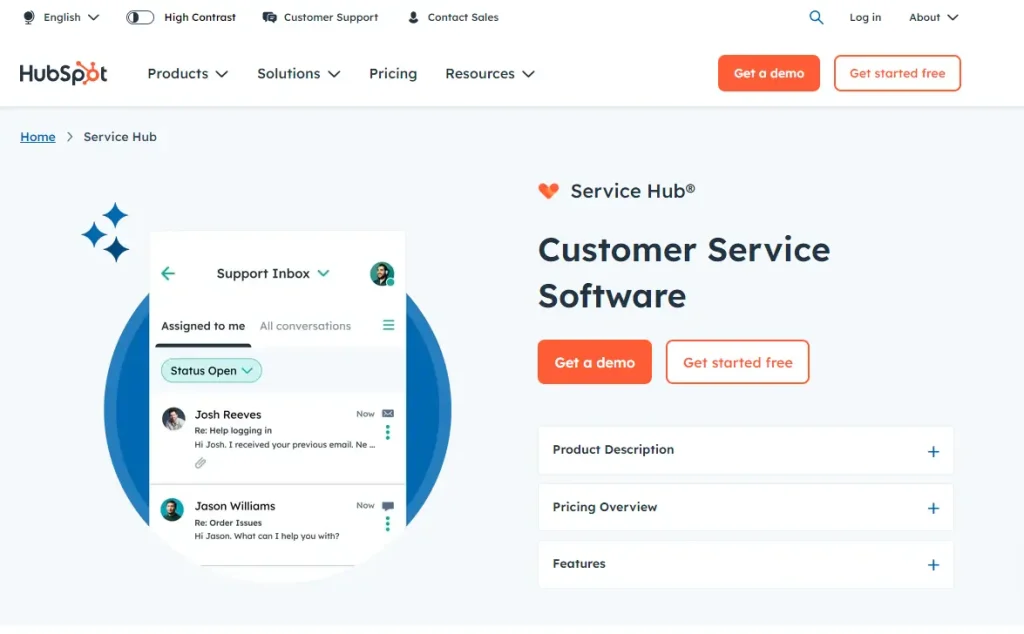The width and height of the screenshot is (1024, 634).
Task: Click the back arrow in Support Inbox
Action: coord(168,272)
